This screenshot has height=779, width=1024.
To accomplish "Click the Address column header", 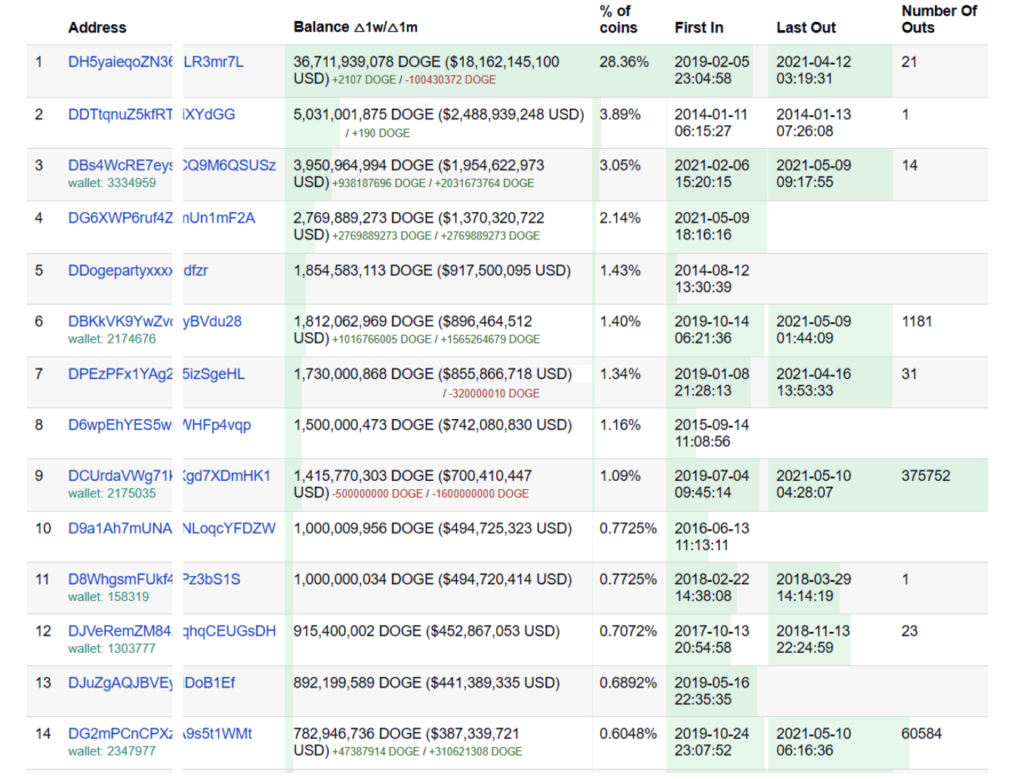I will click(97, 27).
